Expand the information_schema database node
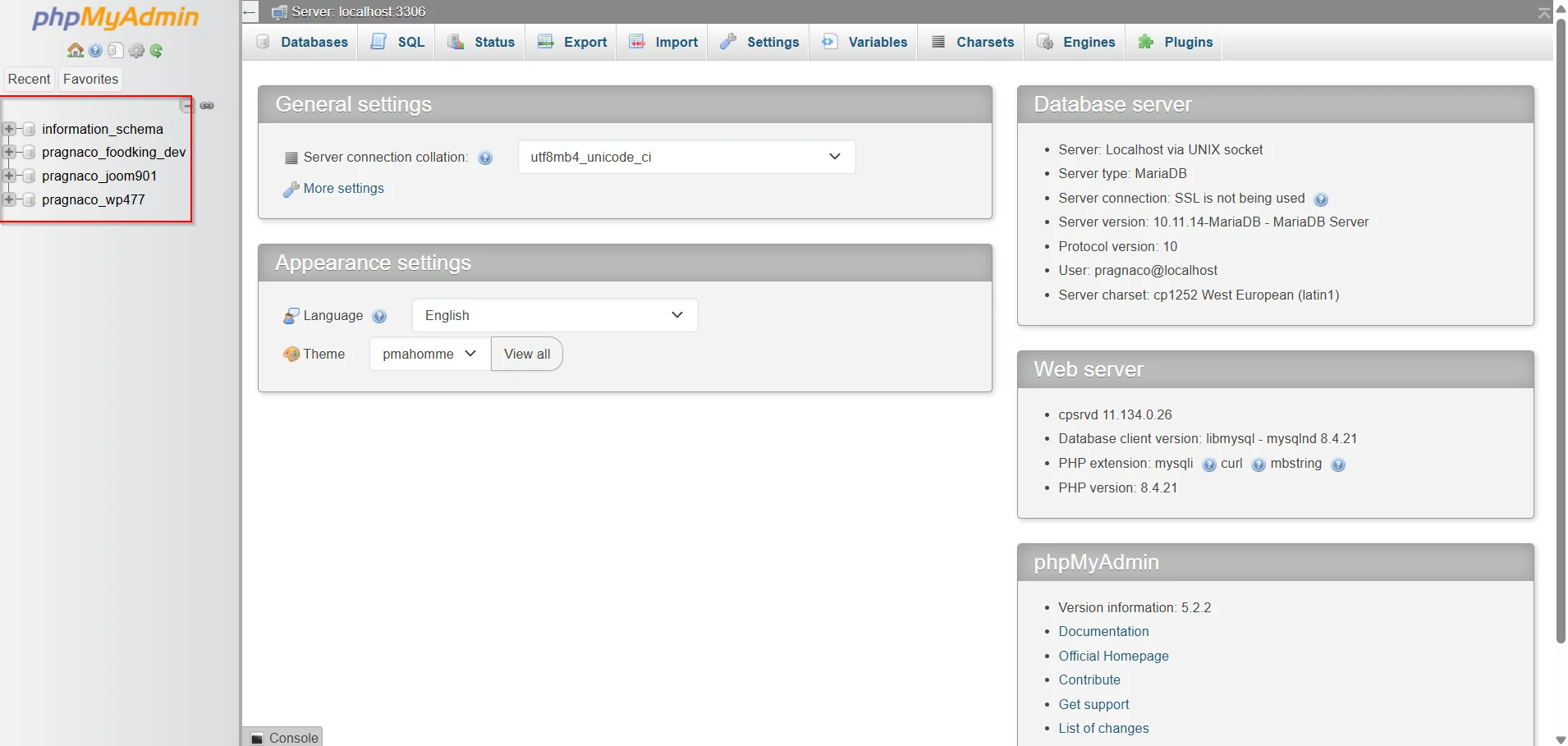The image size is (1568, 746). 10,129
